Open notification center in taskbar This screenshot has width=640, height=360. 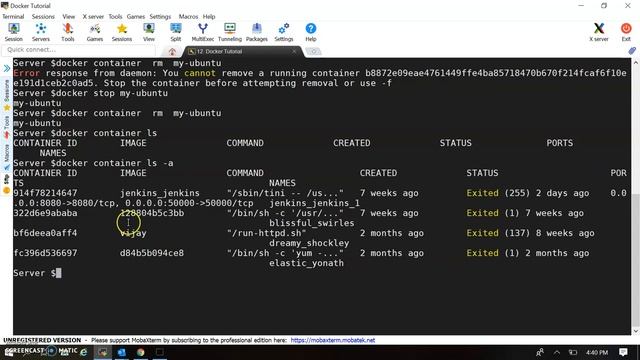click(x=623, y=352)
